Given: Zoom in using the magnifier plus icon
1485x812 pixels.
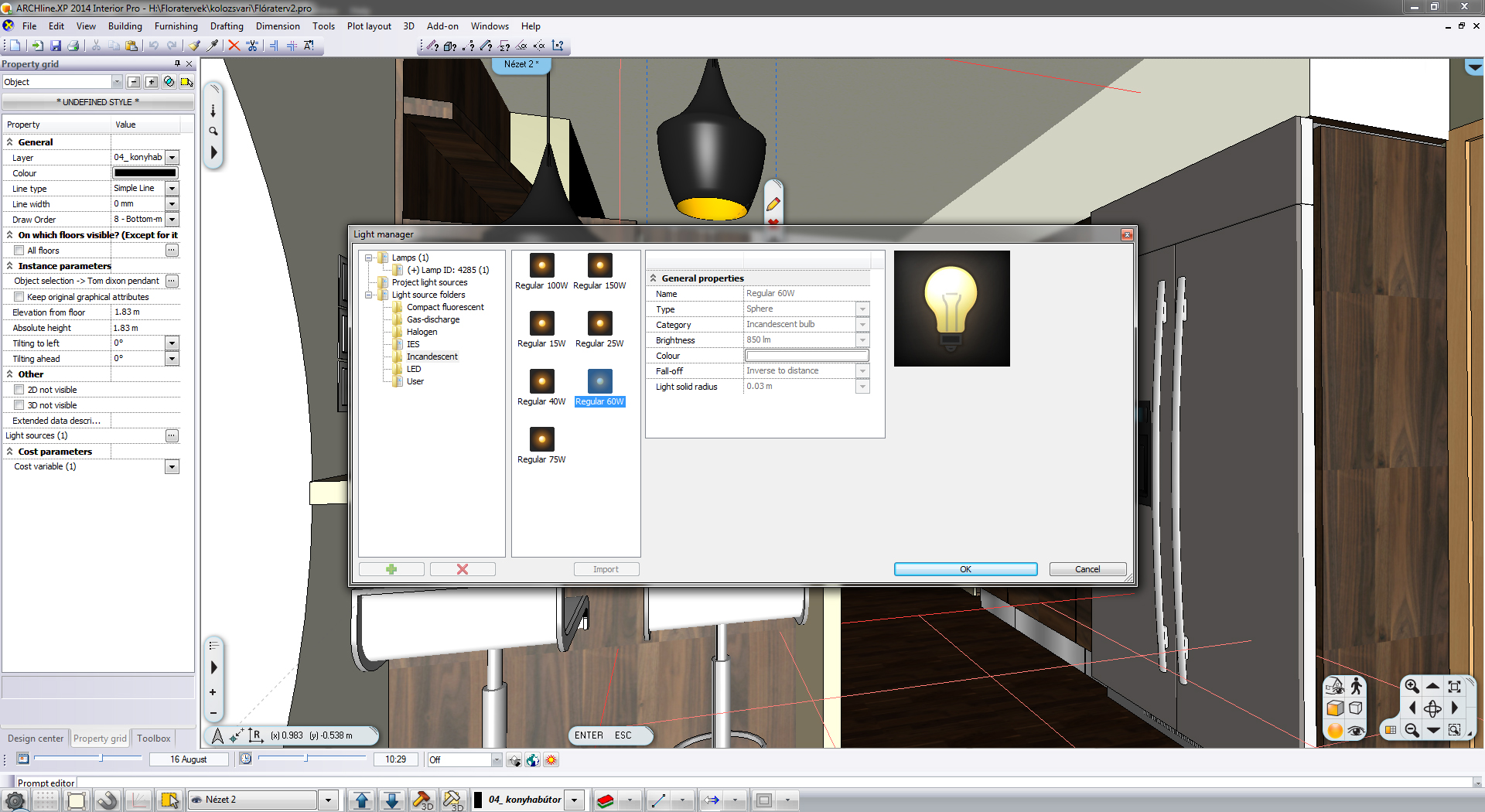Looking at the screenshot, I should [1412, 686].
